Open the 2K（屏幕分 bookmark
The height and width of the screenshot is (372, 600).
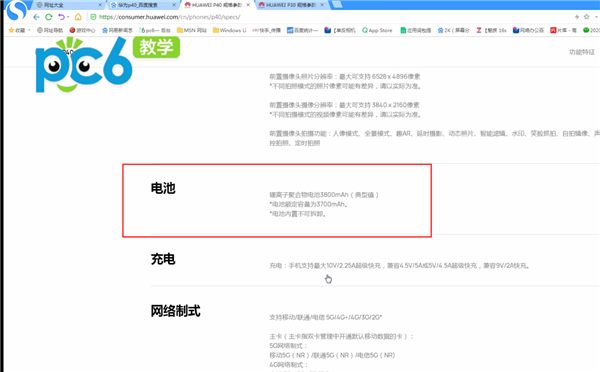point(453,30)
